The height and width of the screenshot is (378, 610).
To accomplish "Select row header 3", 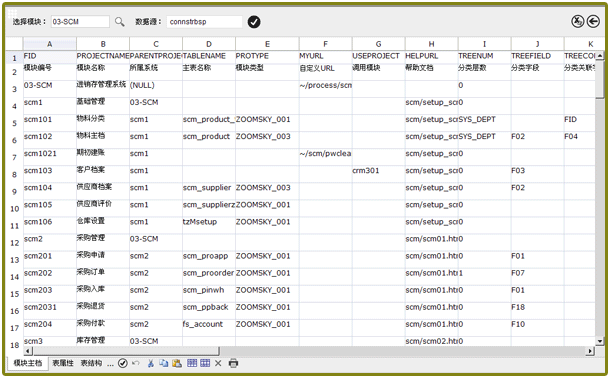I will 14,89.
